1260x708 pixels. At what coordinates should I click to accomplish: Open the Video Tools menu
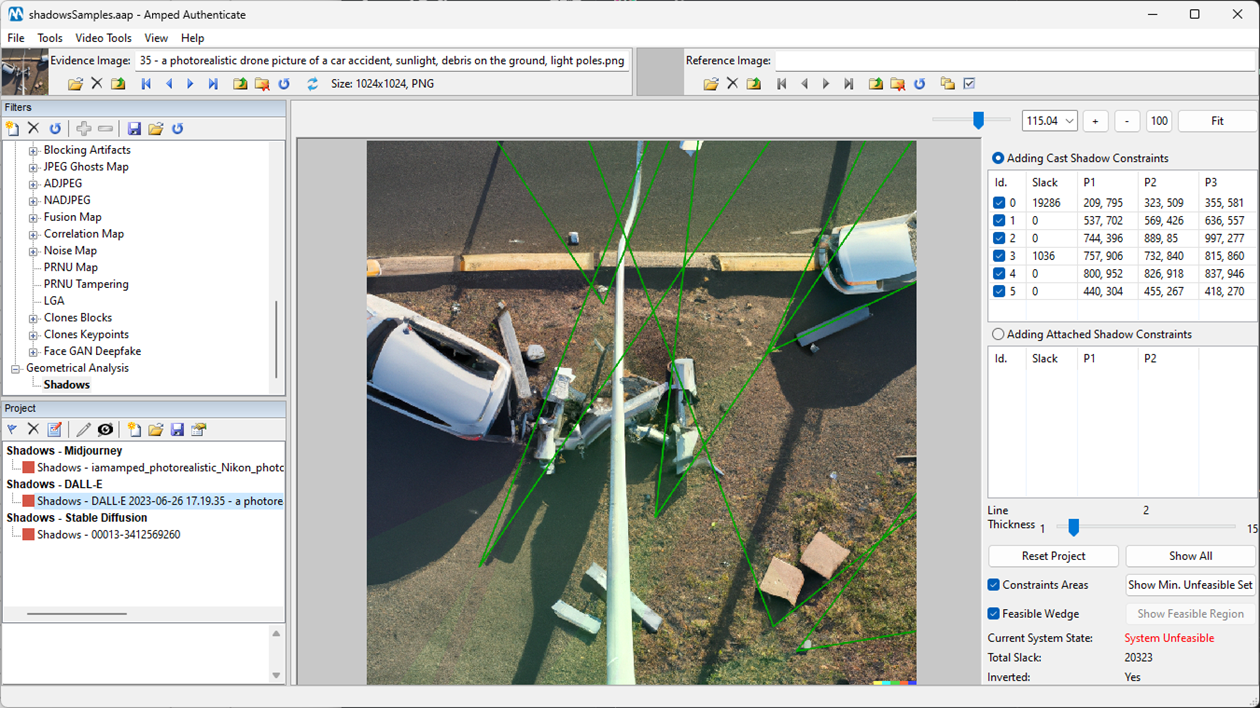(103, 38)
